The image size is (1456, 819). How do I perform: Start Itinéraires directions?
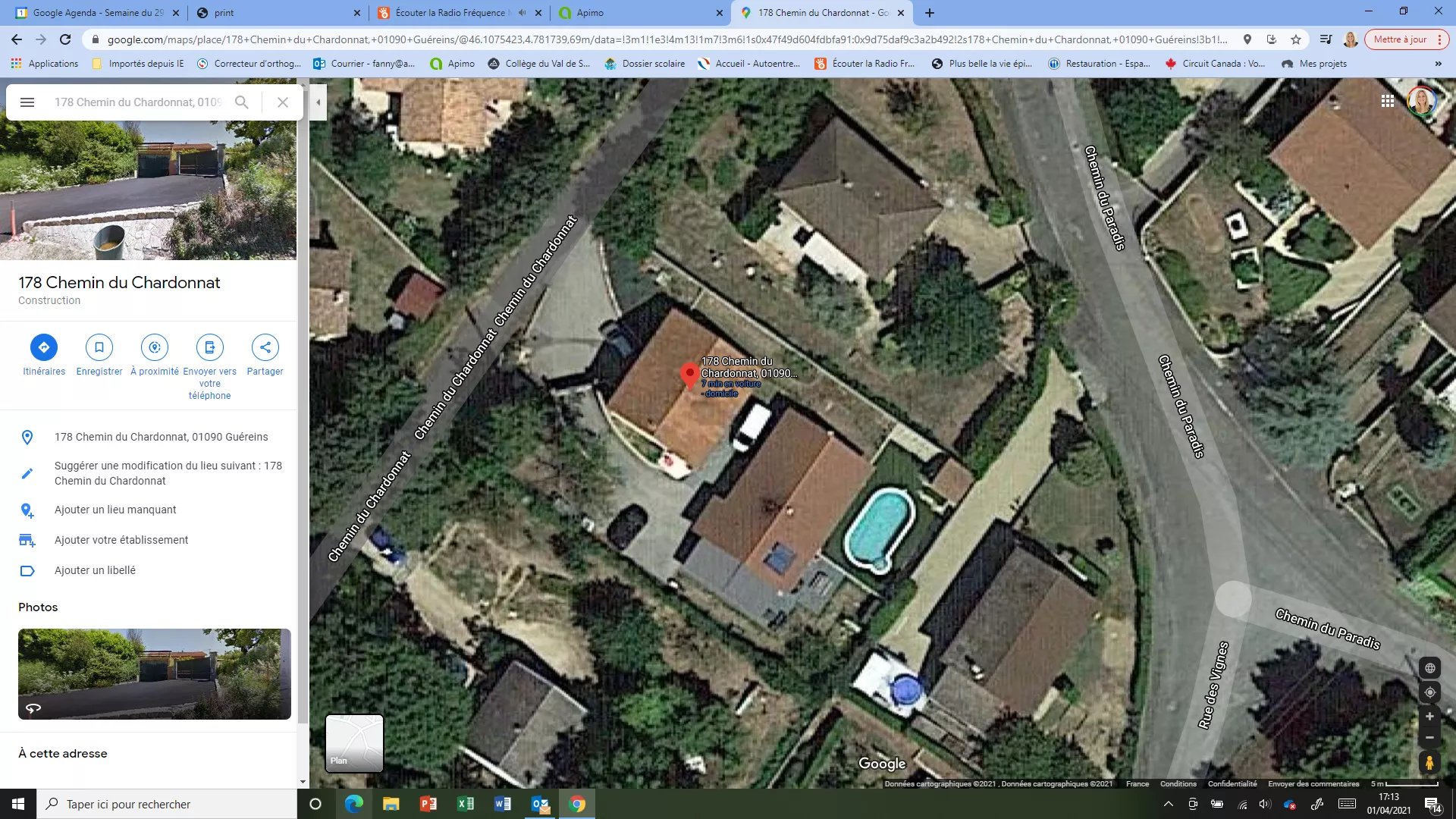coord(44,356)
